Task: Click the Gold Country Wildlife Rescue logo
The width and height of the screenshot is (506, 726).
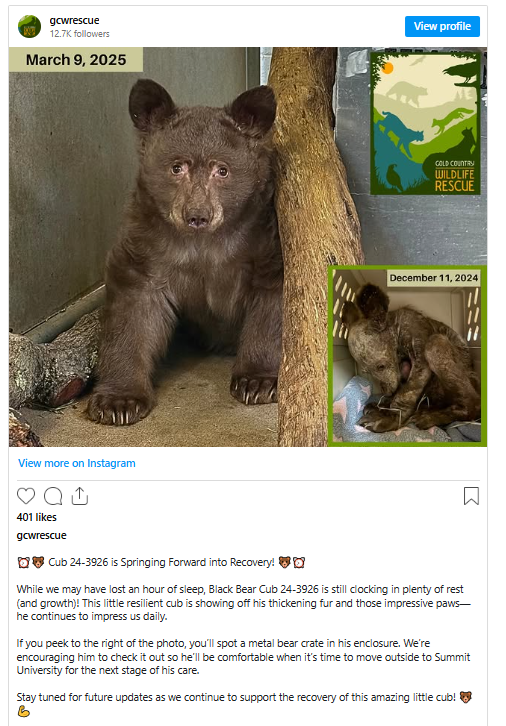Action: [425, 123]
